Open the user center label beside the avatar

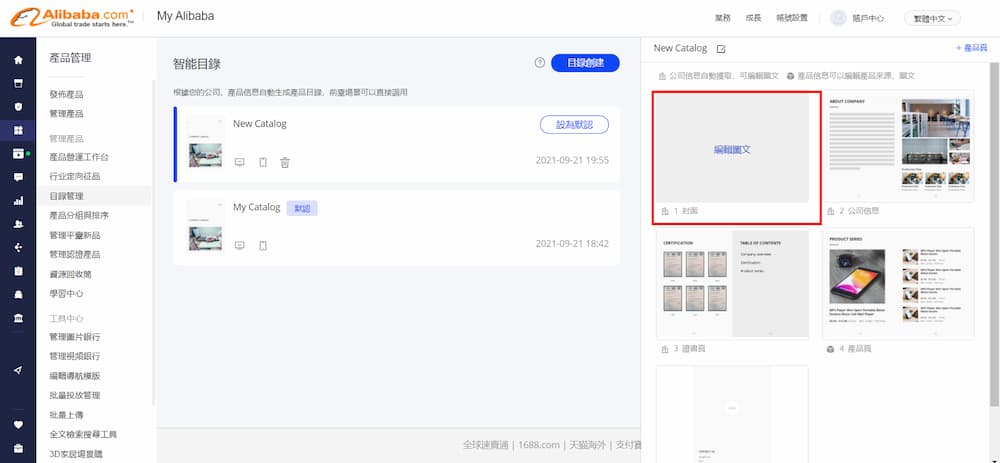point(868,18)
